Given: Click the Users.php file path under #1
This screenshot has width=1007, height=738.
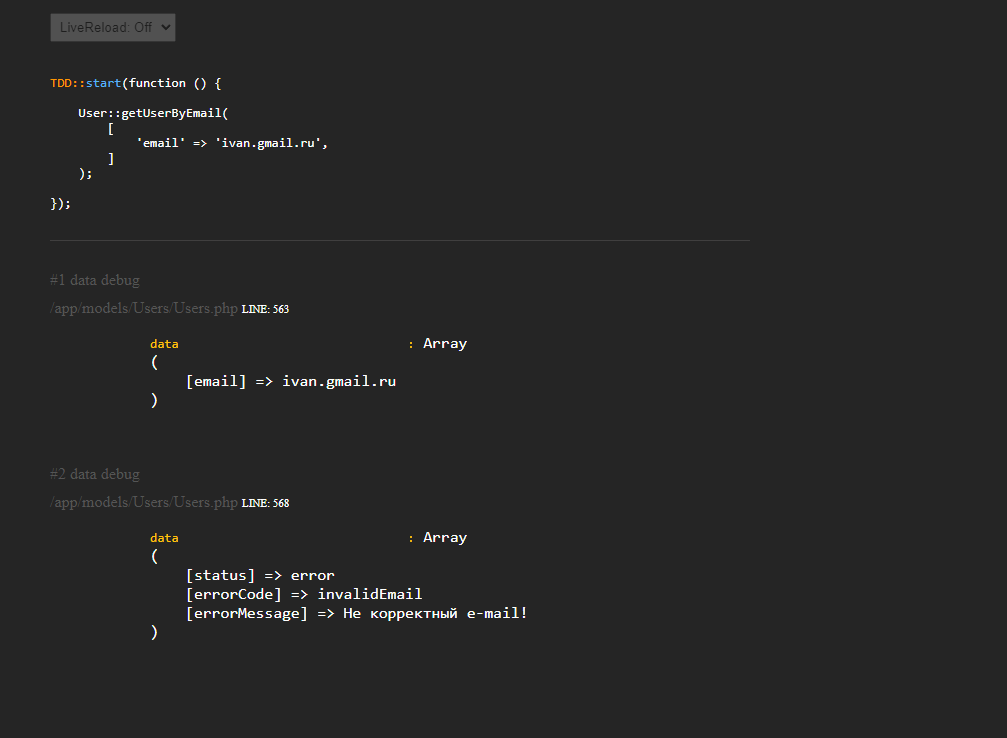Looking at the screenshot, I should (144, 308).
